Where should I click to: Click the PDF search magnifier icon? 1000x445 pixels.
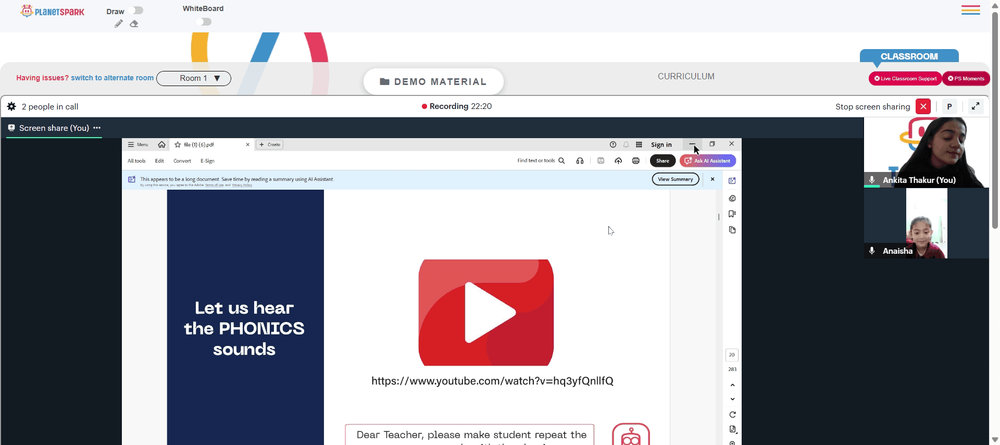click(562, 161)
